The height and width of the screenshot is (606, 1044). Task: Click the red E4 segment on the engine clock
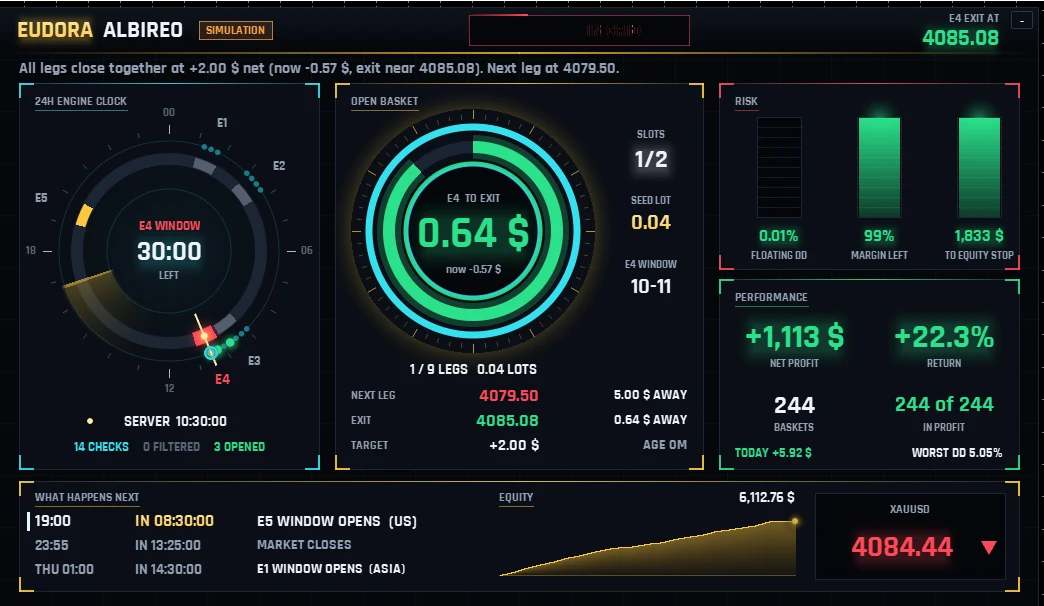[204, 336]
